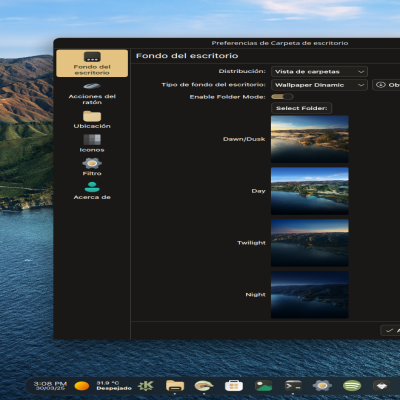Click the Fondo del escritorio heading
400x400 pixels.
pyautogui.click(x=187, y=56)
